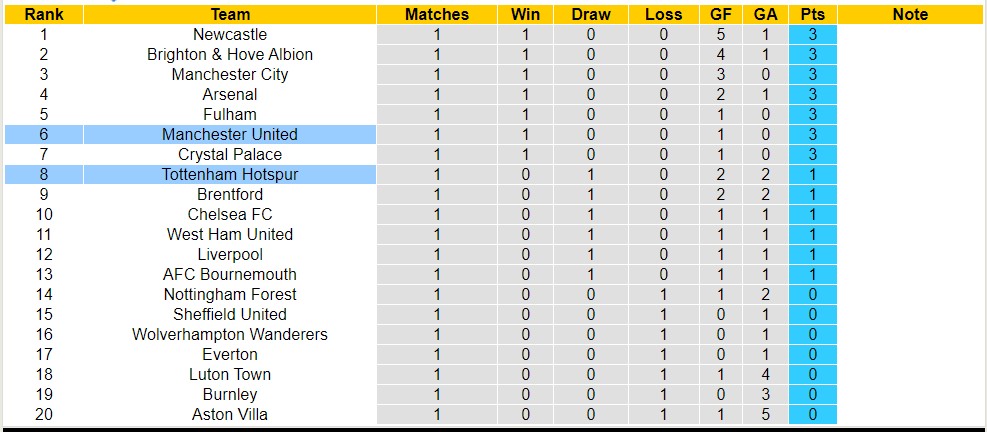Open the Manchester City team link
This screenshot has width=987, height=432.
tap(230, 74)
